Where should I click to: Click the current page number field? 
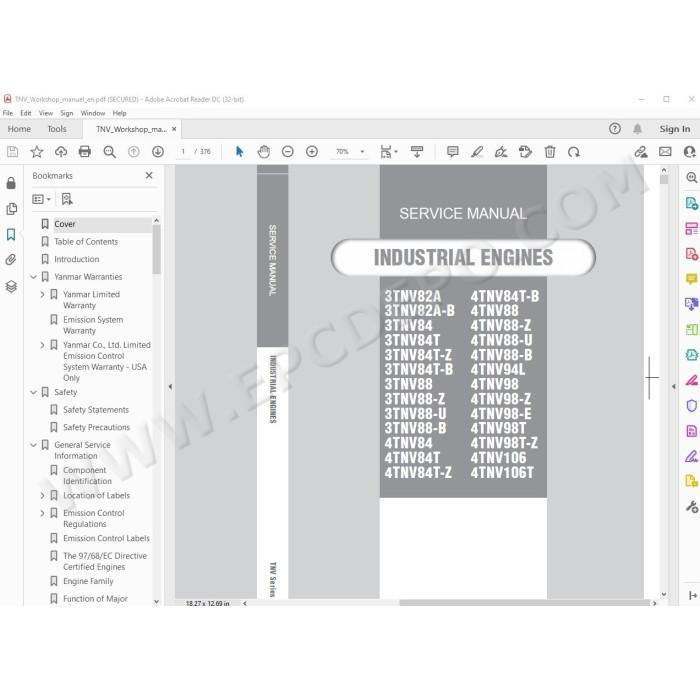pyautogui.click(x=183, y=152)
